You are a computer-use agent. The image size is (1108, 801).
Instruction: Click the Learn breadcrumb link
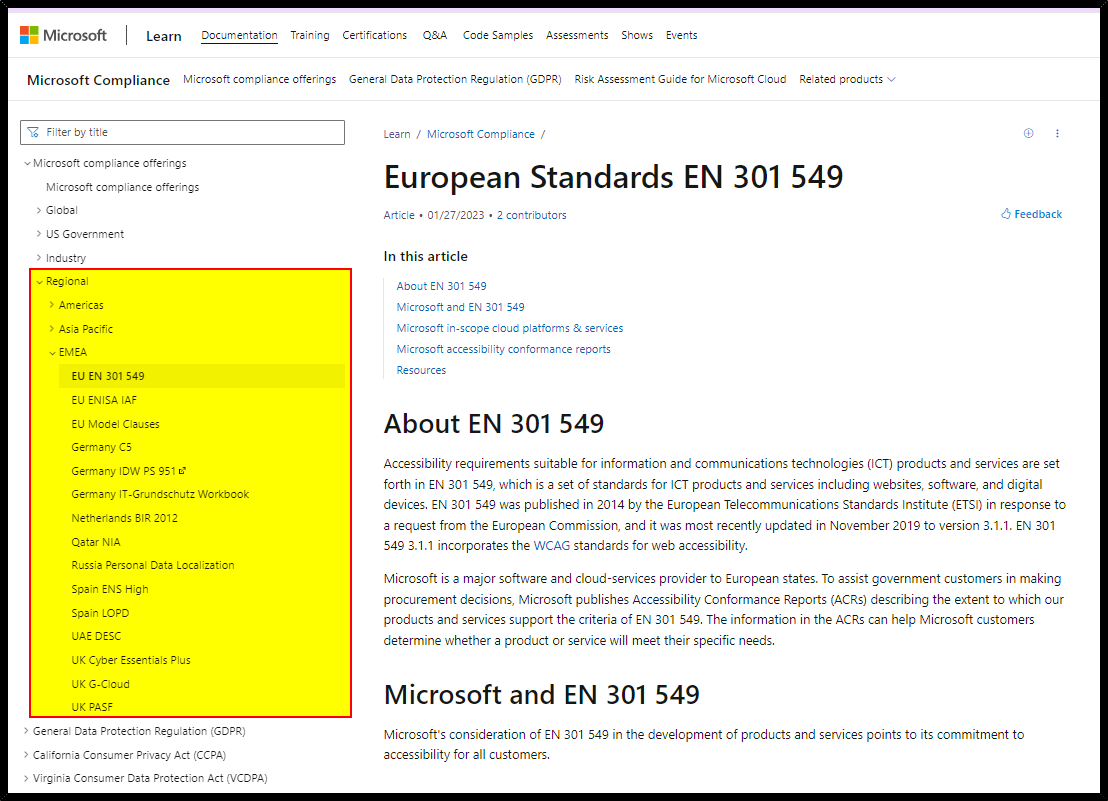(x=396, y=134)
